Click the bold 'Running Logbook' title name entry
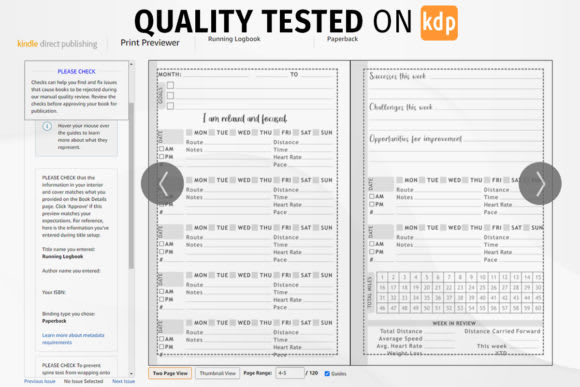580x387 pixels. [63, 256]
